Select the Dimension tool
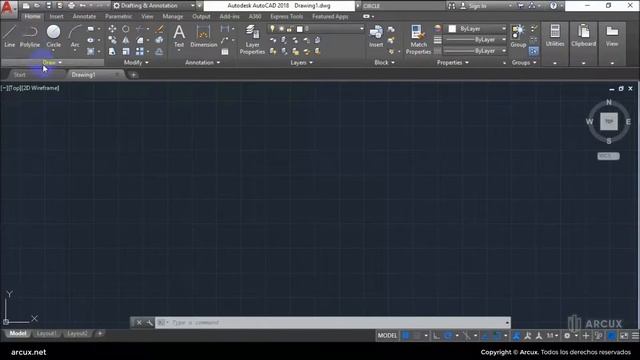Screen dimensions: 640x360 coord(203,36)
